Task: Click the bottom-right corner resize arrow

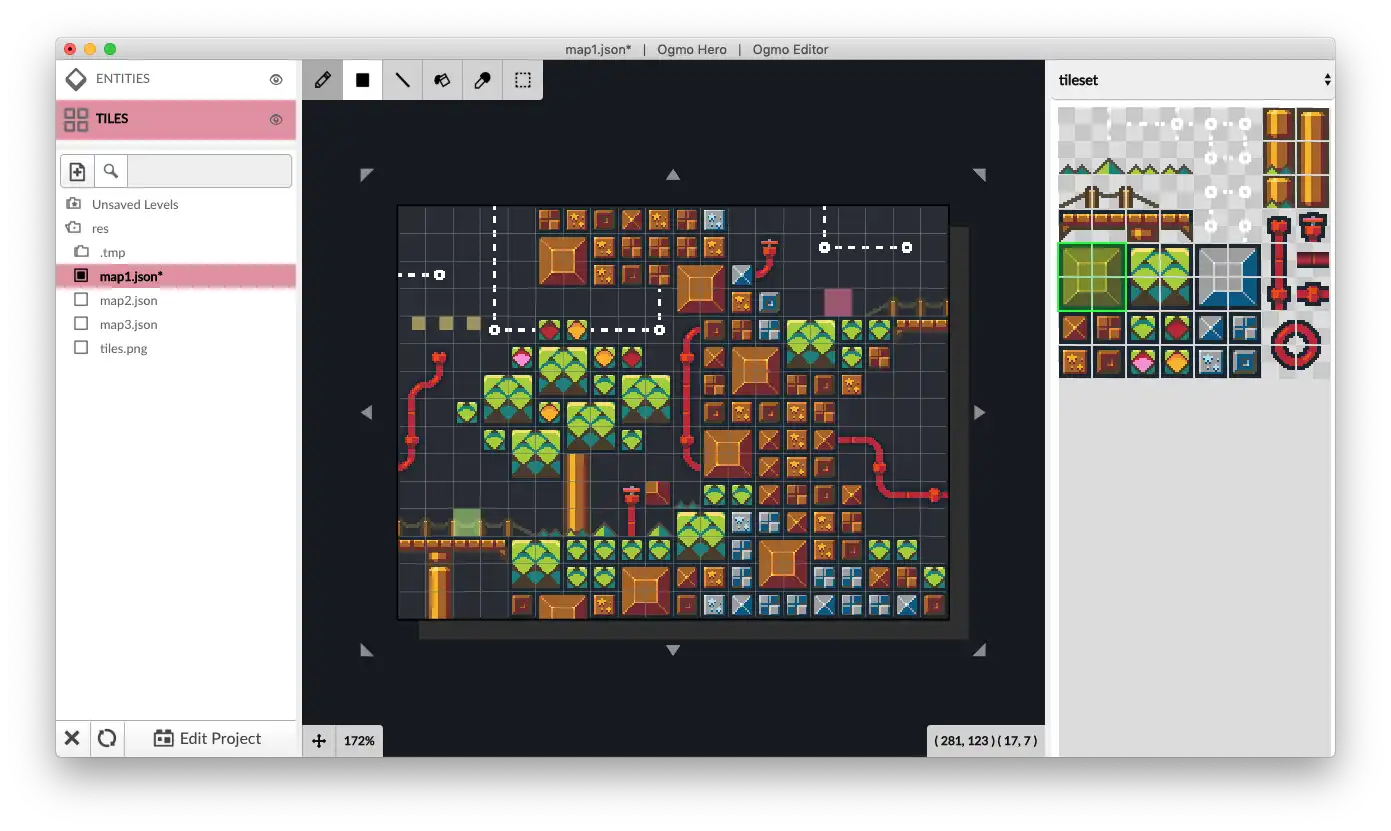Action: coord(979,650)
